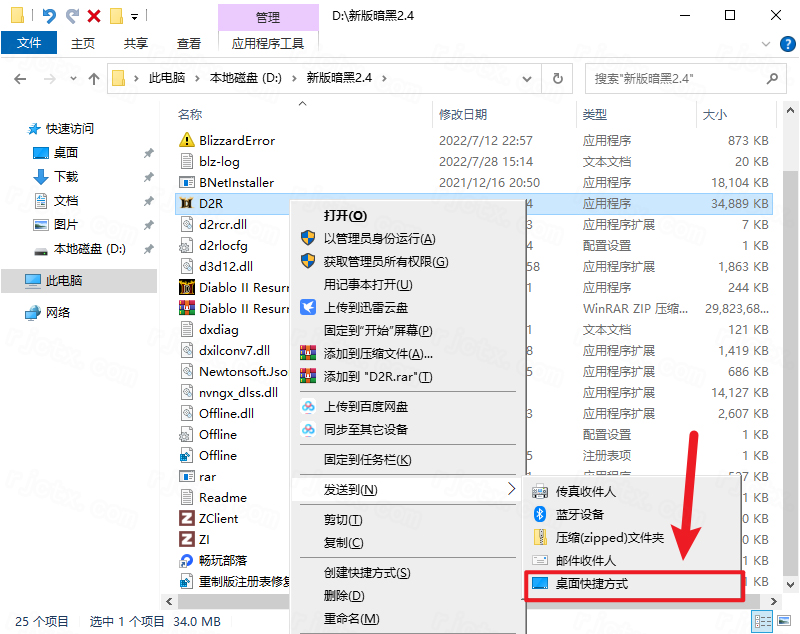Choose 创建快捷方式(S) in context menu
The width and height of the screenshot is (800, 634).
coord(367,572)
